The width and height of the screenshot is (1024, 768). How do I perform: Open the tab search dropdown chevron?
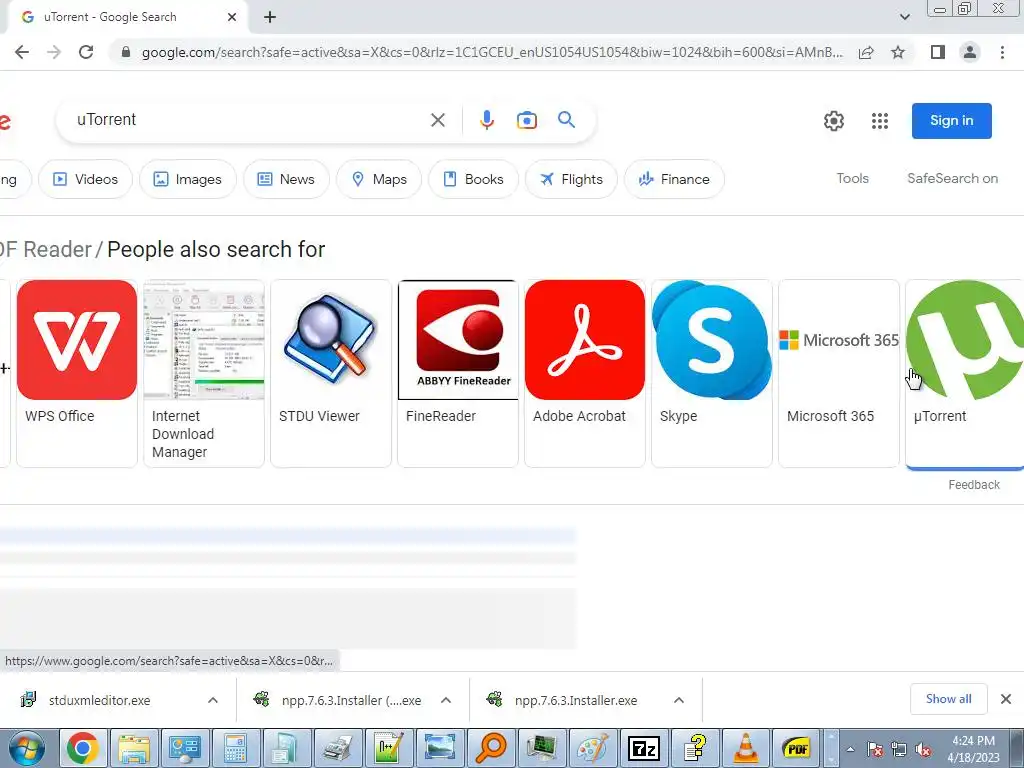904,17
